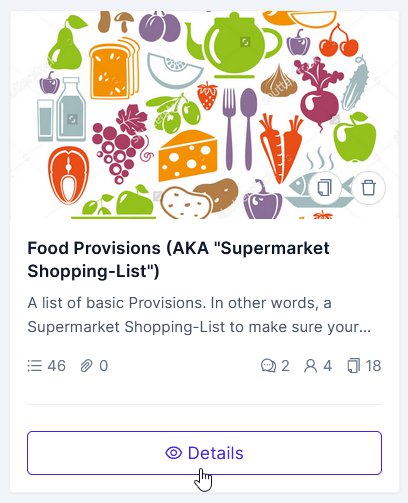
Task: Click the speech bubble comments icon
Action: (268, 366)
